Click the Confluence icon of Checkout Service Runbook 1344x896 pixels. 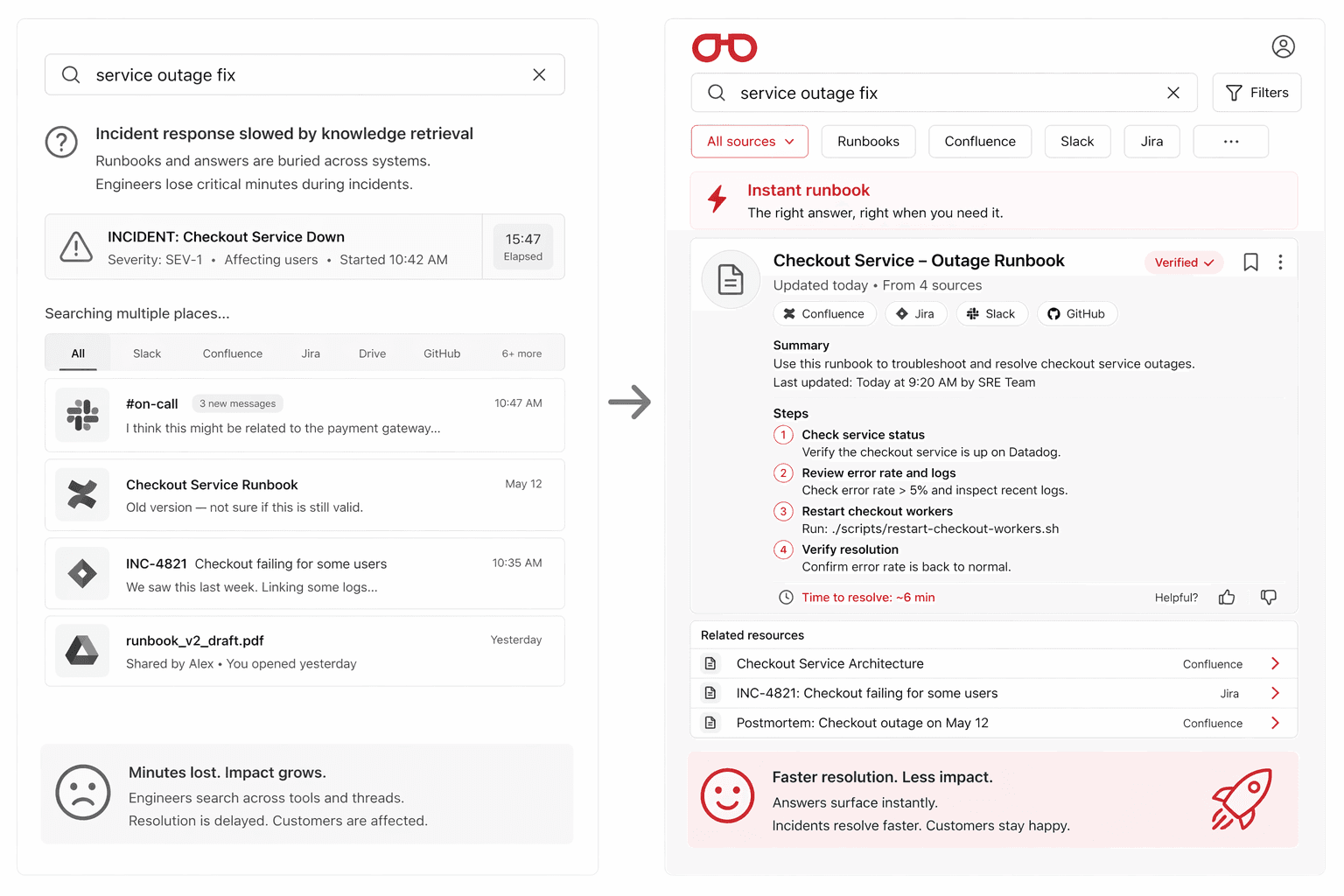pyautogui.click(x=82, y=495)
